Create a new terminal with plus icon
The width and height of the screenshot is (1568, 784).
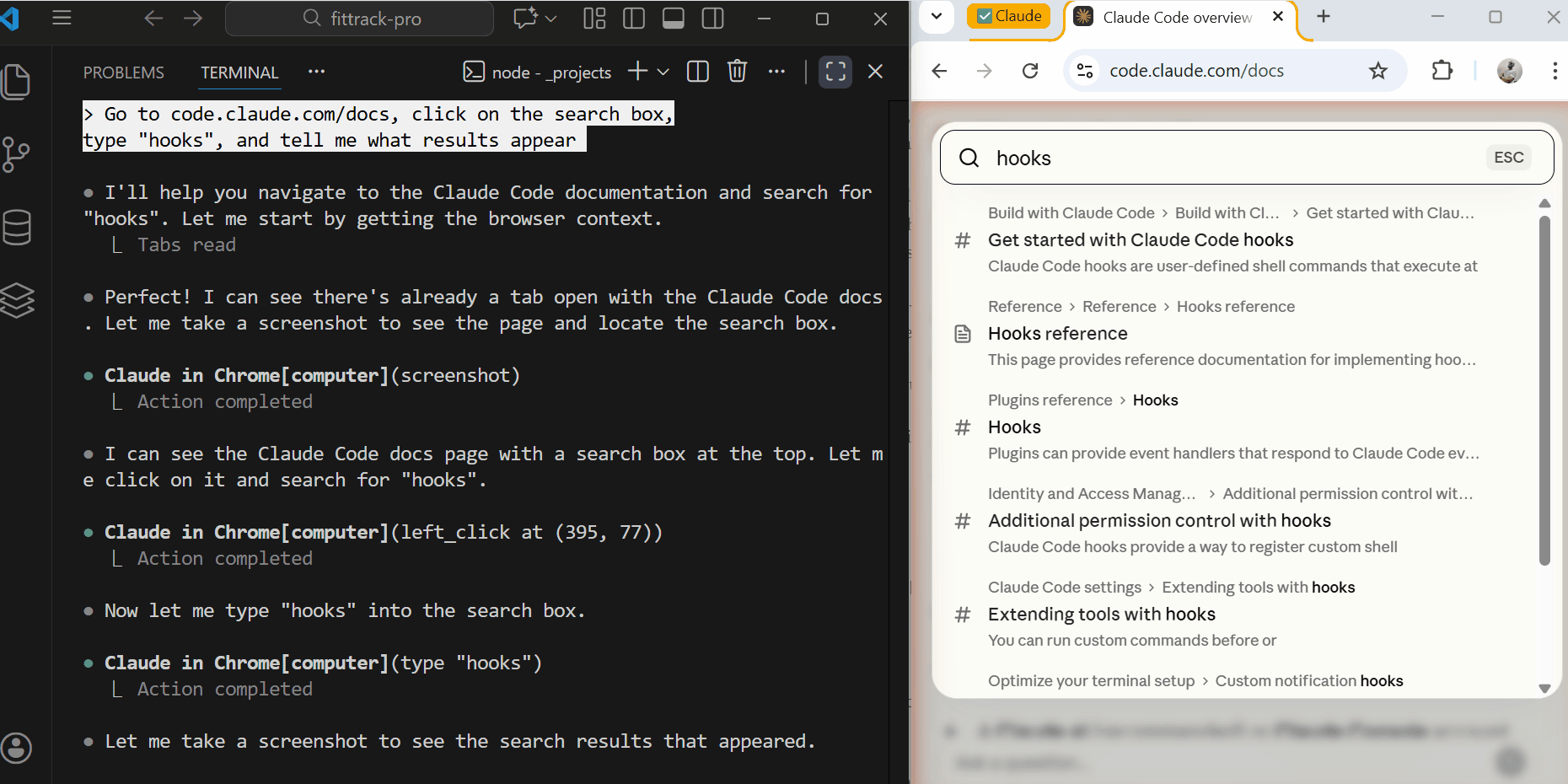tap(638, 72)
